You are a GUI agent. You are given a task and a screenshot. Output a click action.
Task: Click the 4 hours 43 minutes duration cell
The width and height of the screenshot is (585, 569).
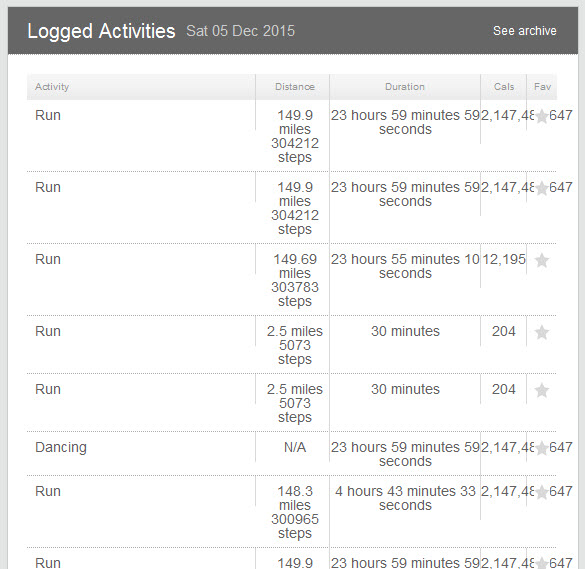coord(405,498)
